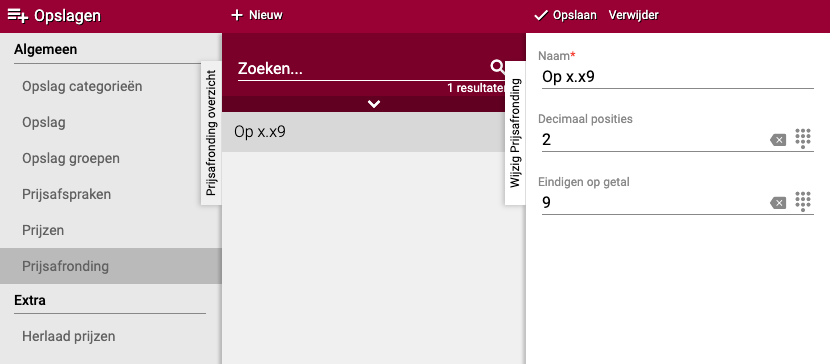The height and width of the screenshot is (364, 830).
Task: Open numeric keypad for Decimaal posities
Action: pos(803,139)
